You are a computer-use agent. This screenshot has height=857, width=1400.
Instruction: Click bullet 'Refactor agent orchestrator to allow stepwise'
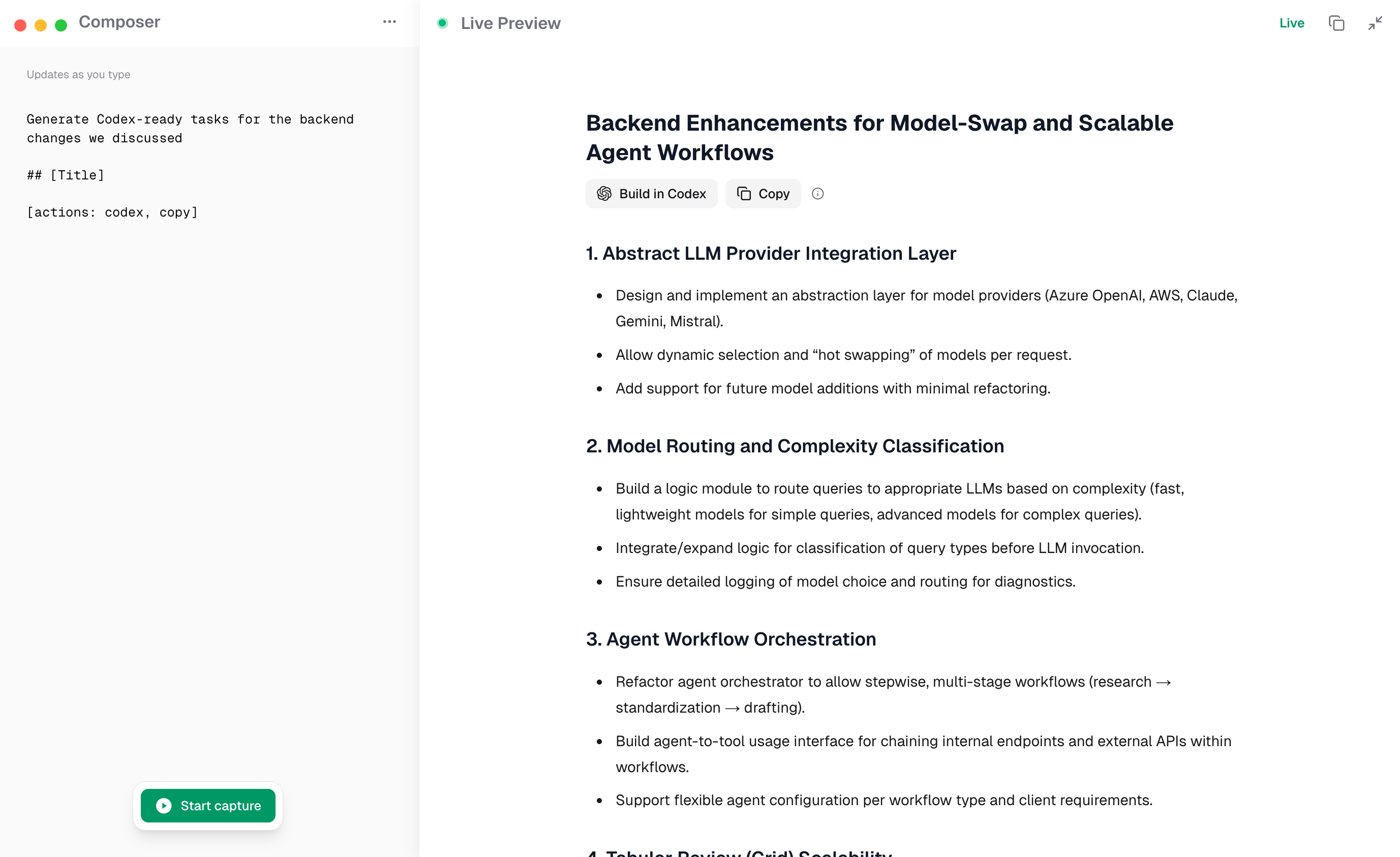(893, 694)
